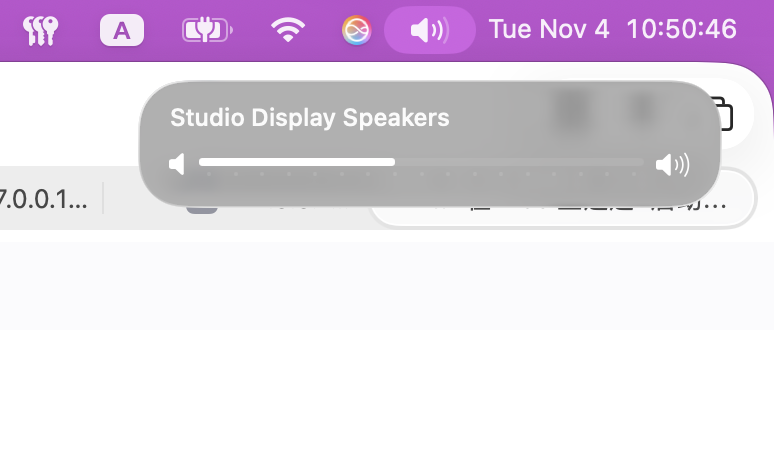
Task: Toggle the highlighted Sound menu bar icon
Action: (x=429, y=31)
